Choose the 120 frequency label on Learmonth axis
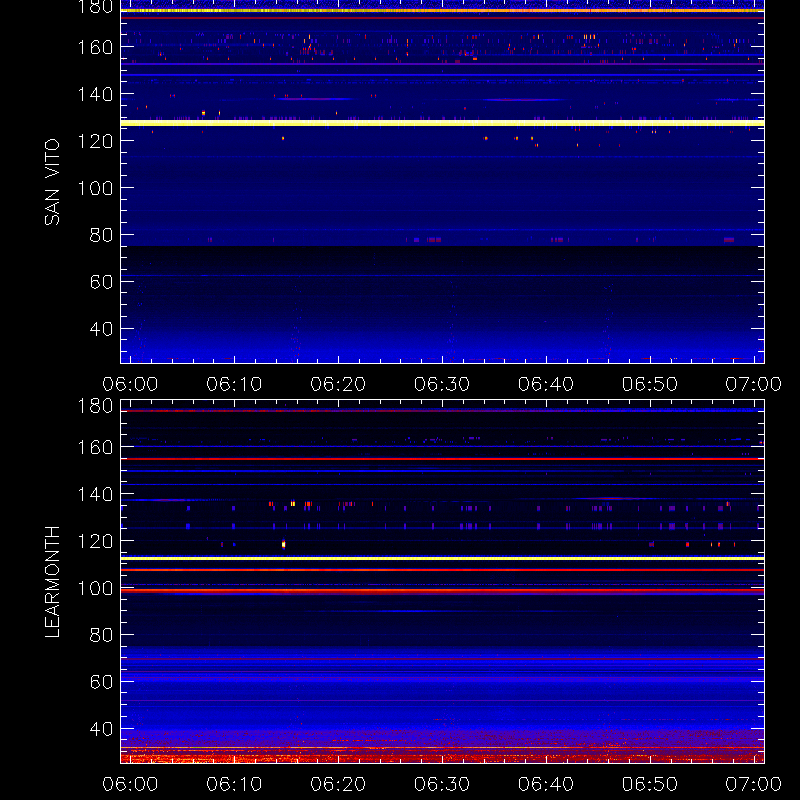 click(95, 541)
